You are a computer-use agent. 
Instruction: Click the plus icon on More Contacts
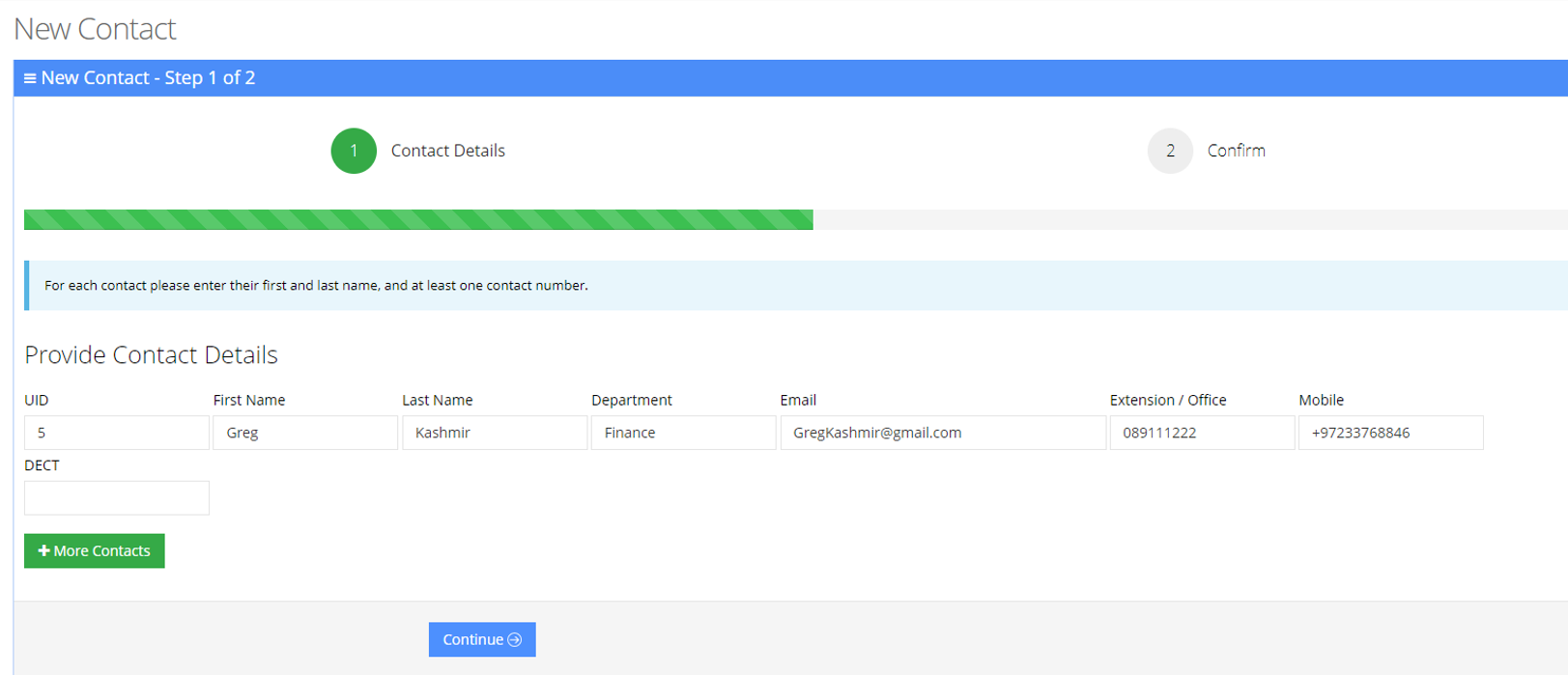[43, 550]
